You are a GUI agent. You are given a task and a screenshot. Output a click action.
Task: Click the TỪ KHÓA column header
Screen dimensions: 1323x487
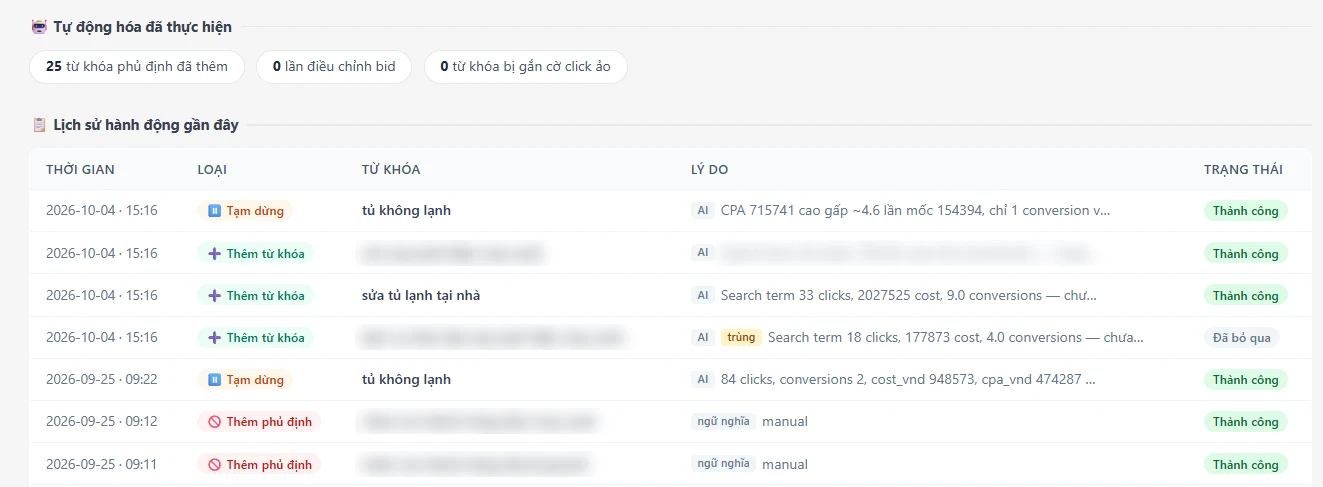click(391, 170)
